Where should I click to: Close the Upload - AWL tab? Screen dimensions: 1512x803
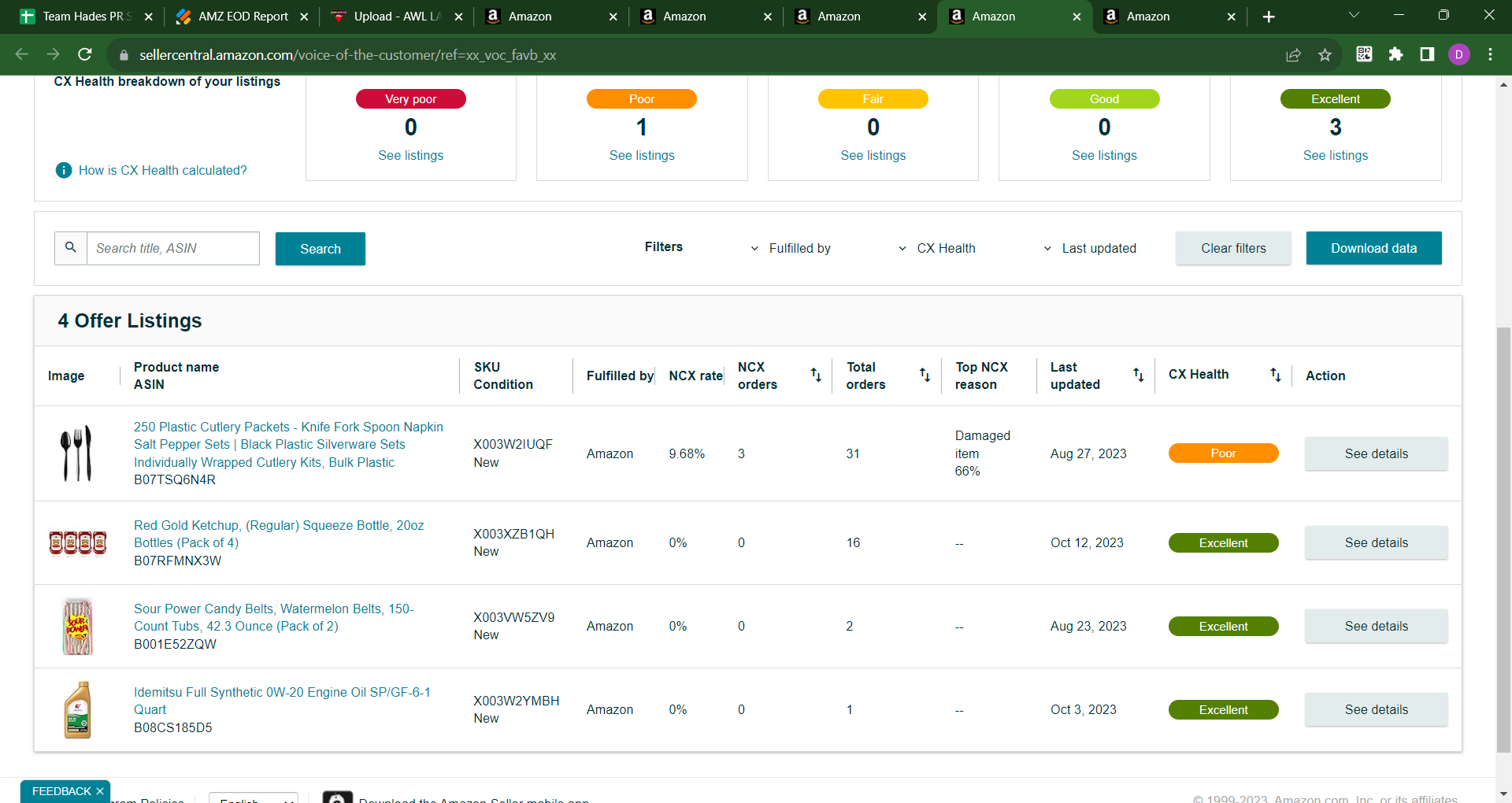pyautogui.click(x=458, y=17)
